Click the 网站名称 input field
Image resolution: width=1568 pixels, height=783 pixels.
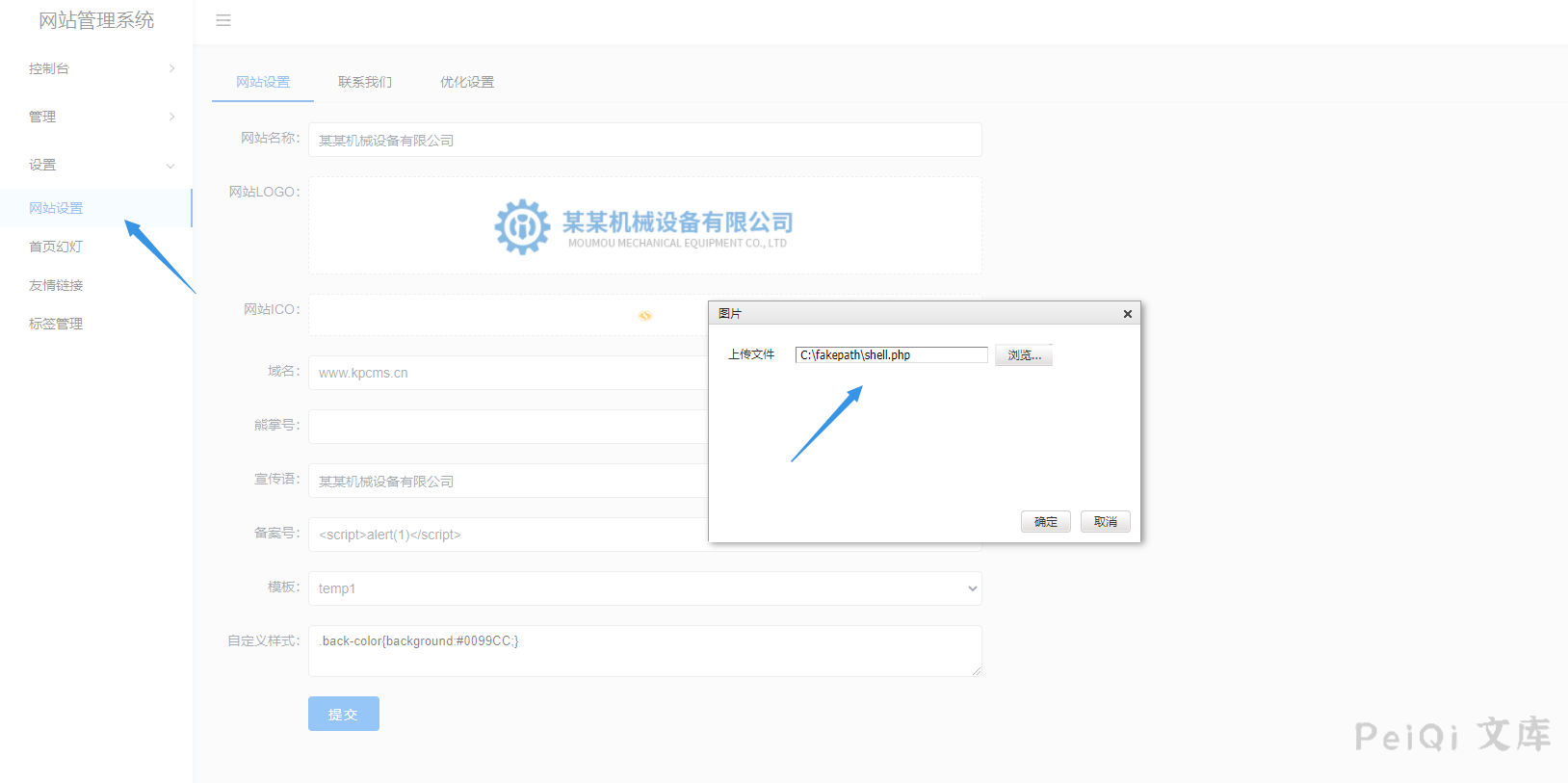pos(644,141)
